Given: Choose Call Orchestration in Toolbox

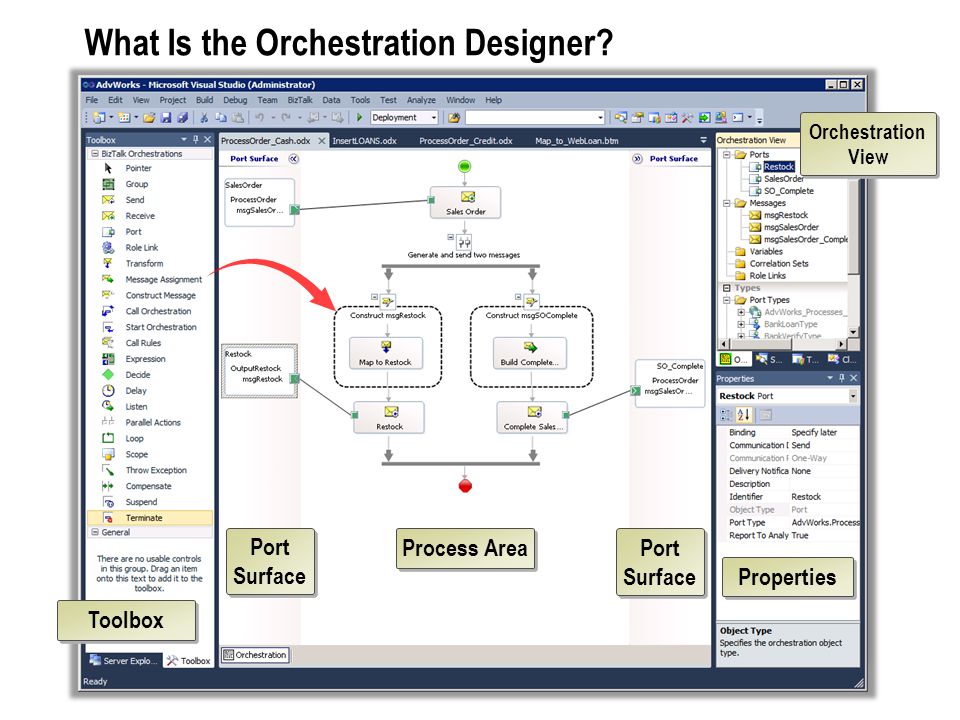Looking at the screenshot, I should coord(158,312).
